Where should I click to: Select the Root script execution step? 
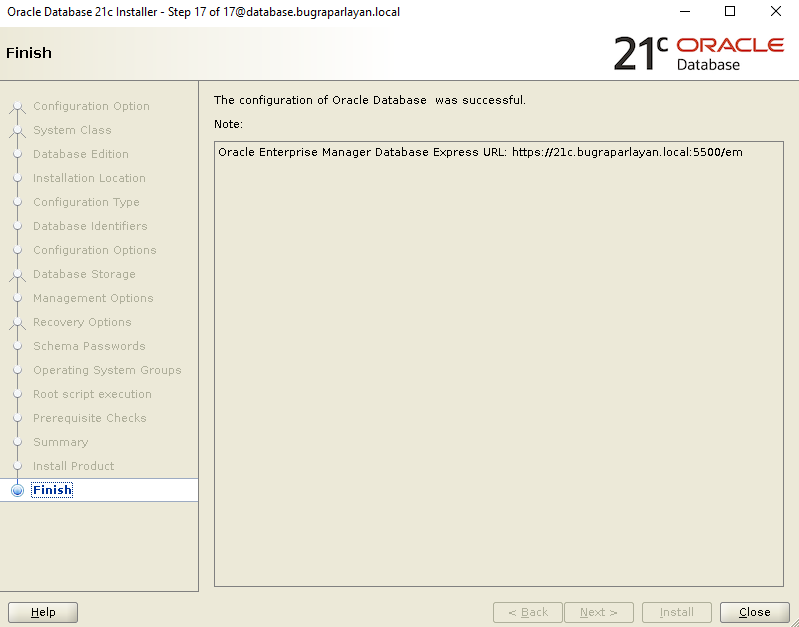coord(92,394)
